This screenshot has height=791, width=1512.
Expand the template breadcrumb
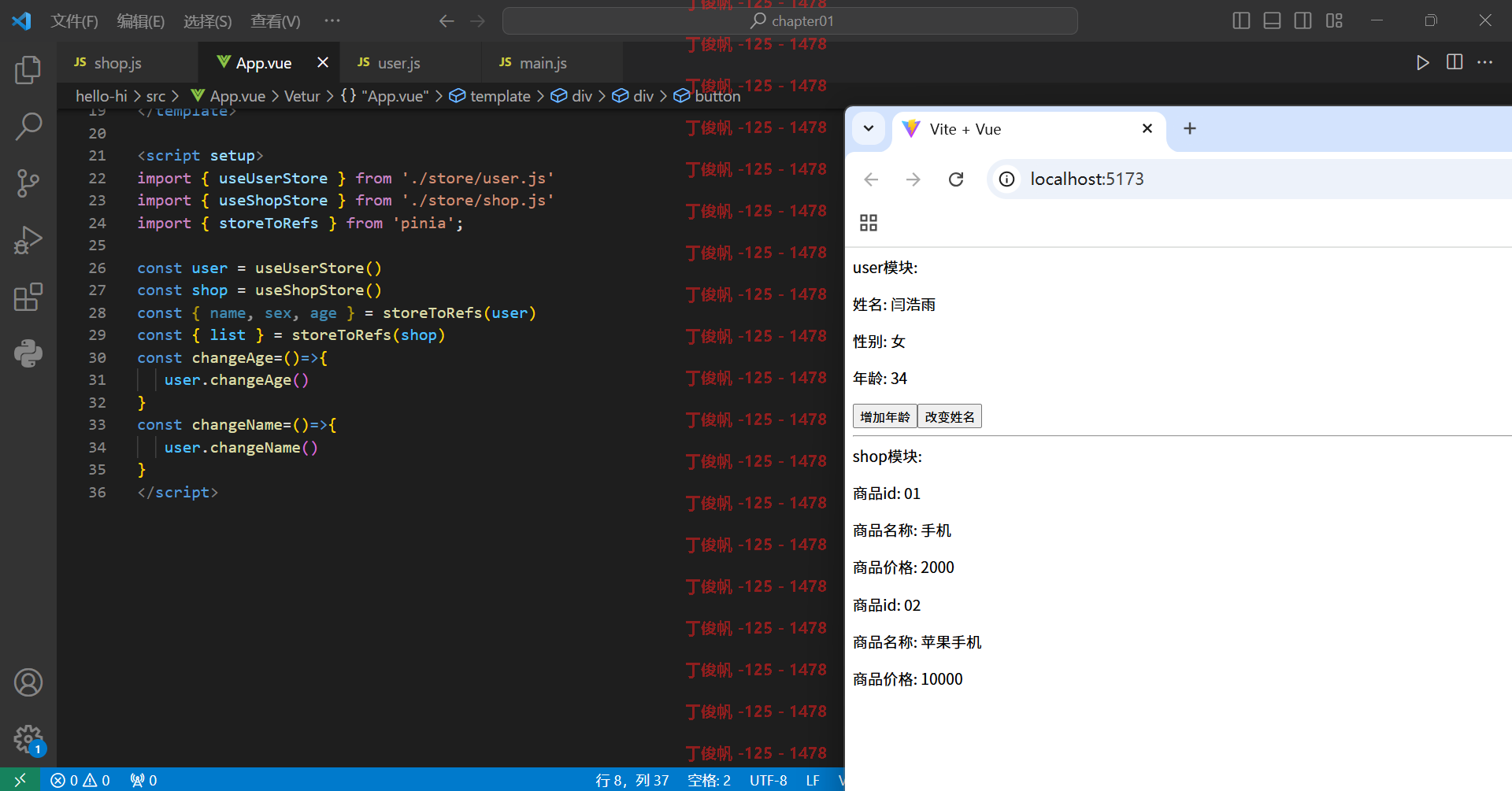click(x=490, y=96)
